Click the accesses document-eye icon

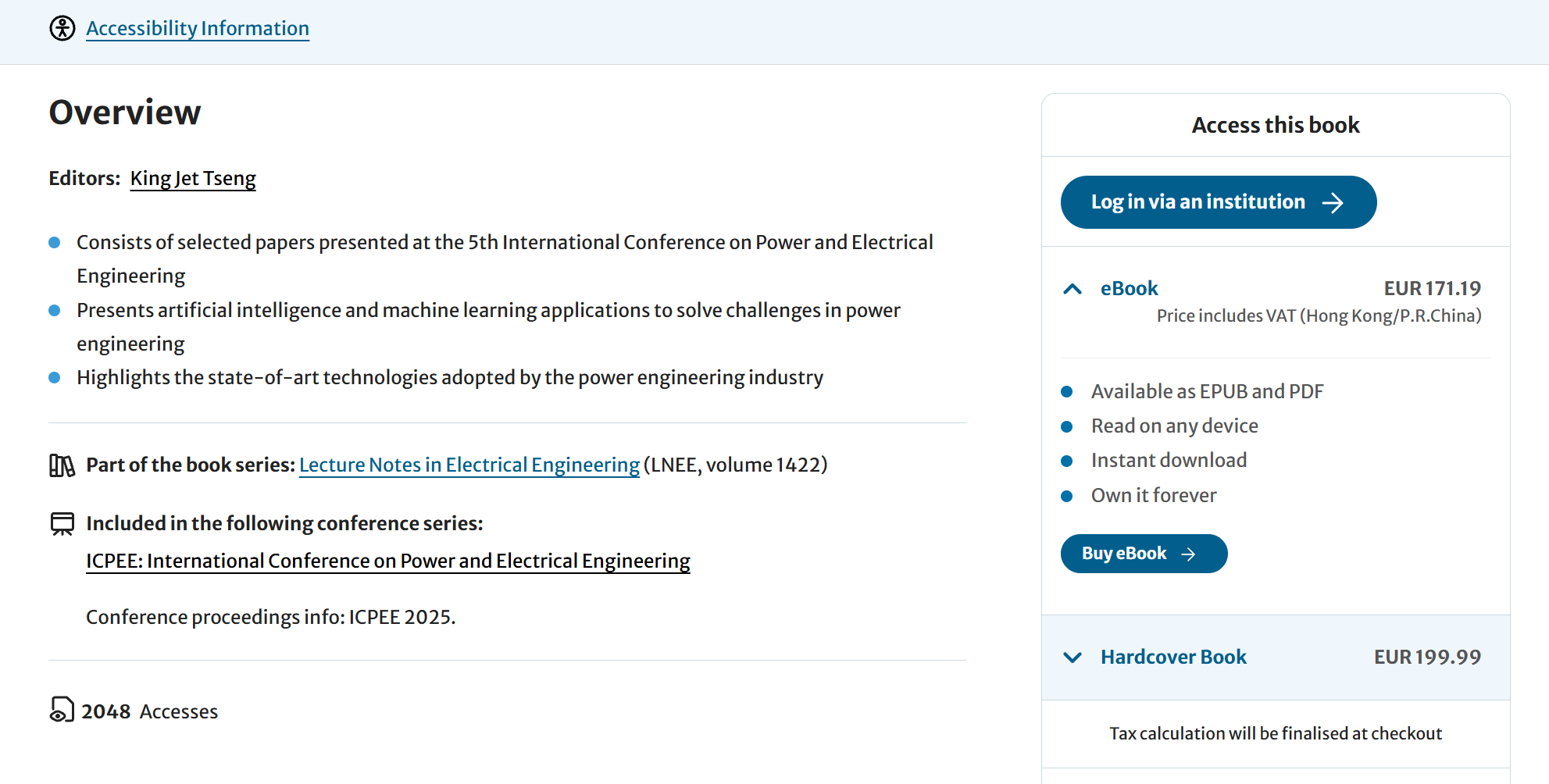(x=62, y=710)
